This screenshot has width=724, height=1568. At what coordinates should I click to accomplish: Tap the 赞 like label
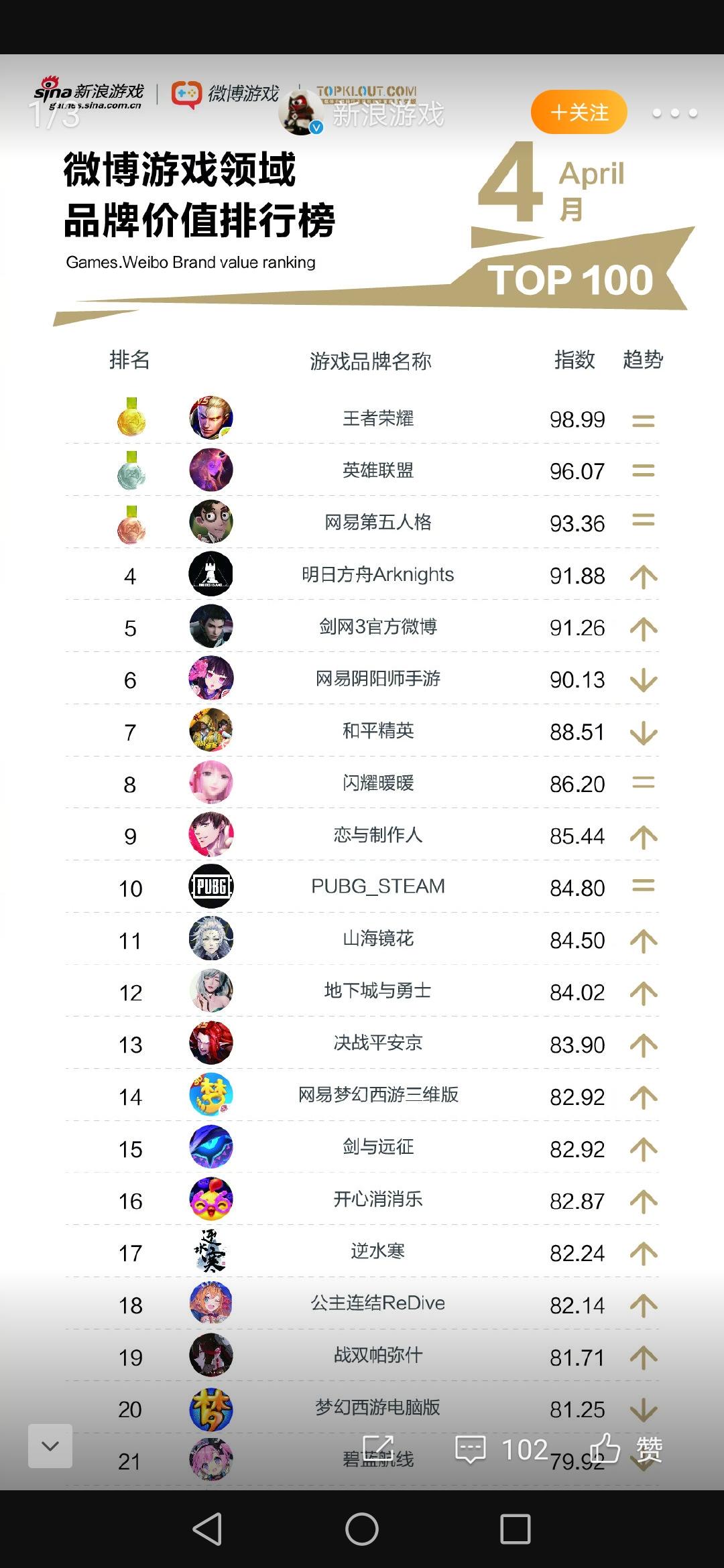coord(649,1449)
